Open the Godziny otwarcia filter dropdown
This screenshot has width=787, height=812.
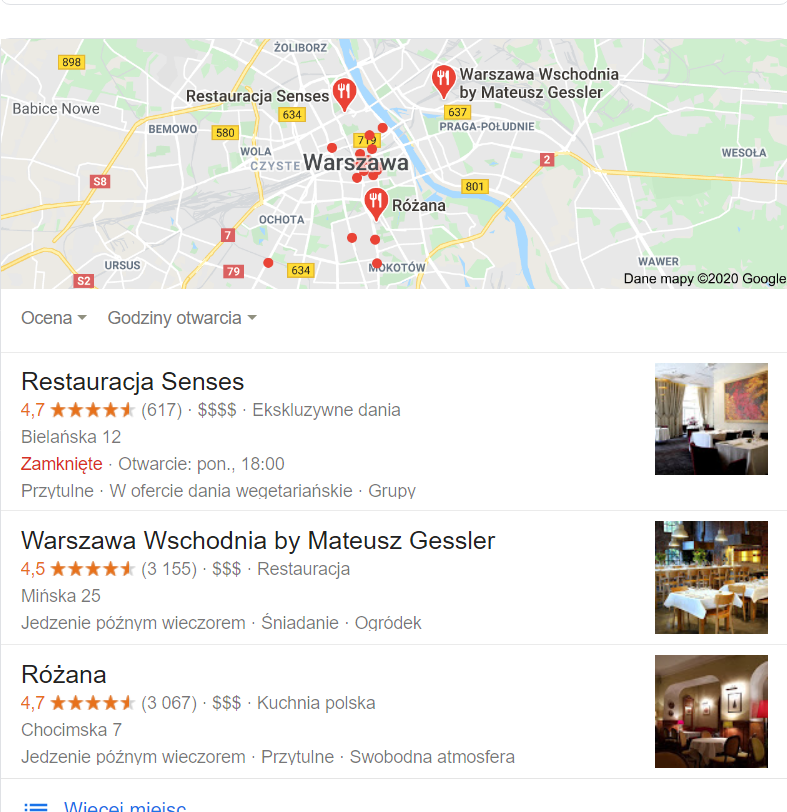182,318
